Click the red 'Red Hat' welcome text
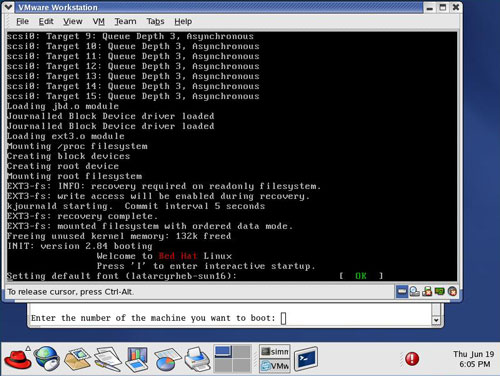Viewport: 500px width, 376px height. coord(178,256)
